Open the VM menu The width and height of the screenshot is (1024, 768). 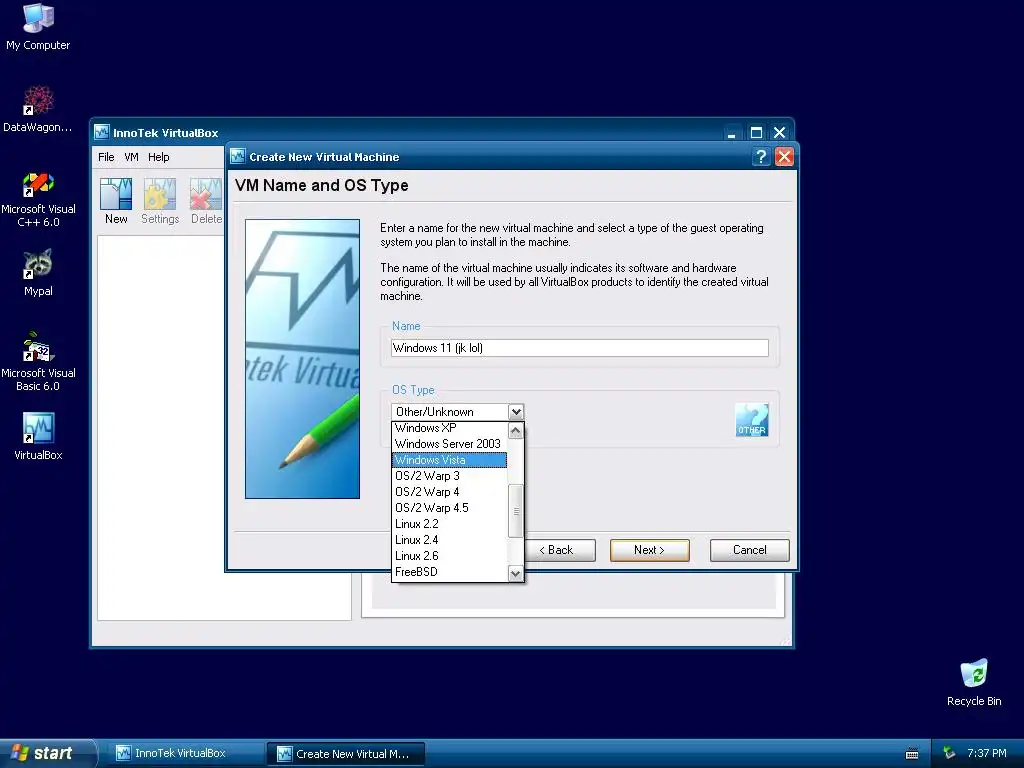click(131, 157)
